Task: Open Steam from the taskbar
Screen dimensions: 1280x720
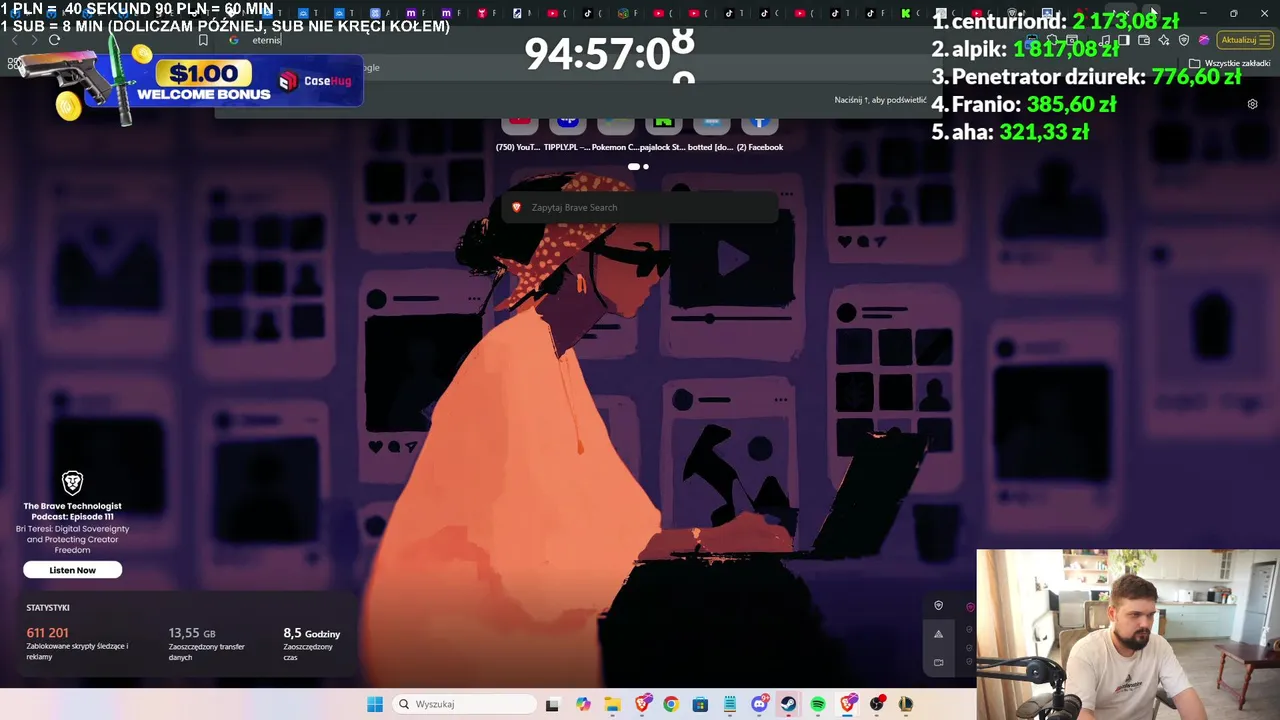Action: tap(788, 704)
